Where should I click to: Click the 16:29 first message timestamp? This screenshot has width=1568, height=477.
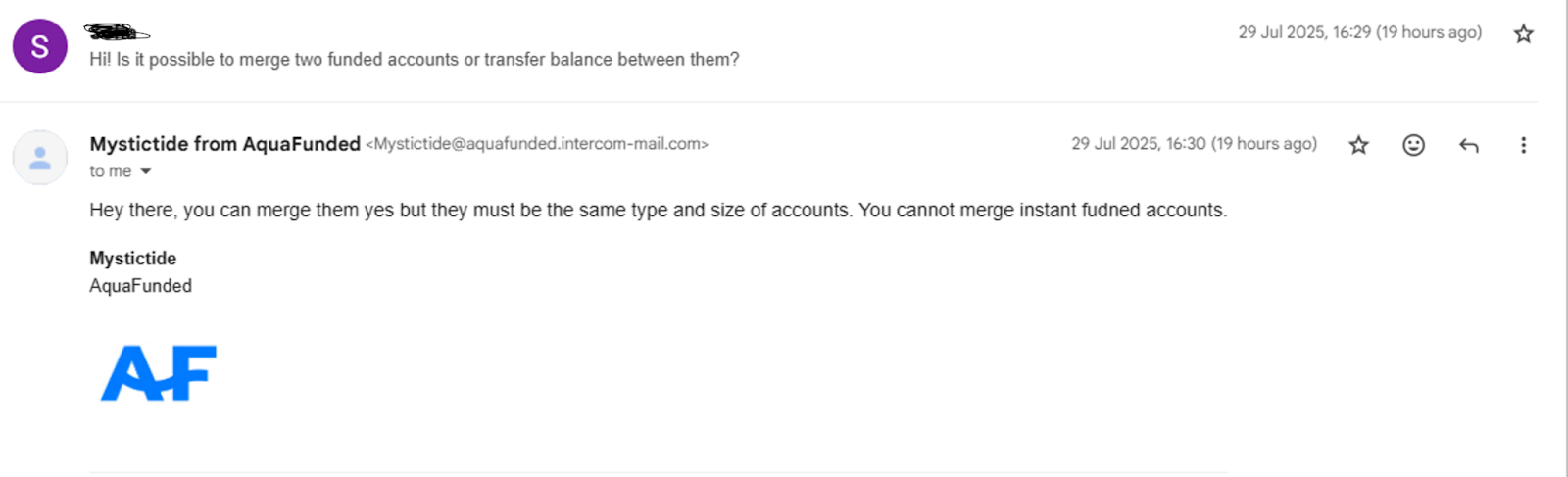[x=1360, y=32]
